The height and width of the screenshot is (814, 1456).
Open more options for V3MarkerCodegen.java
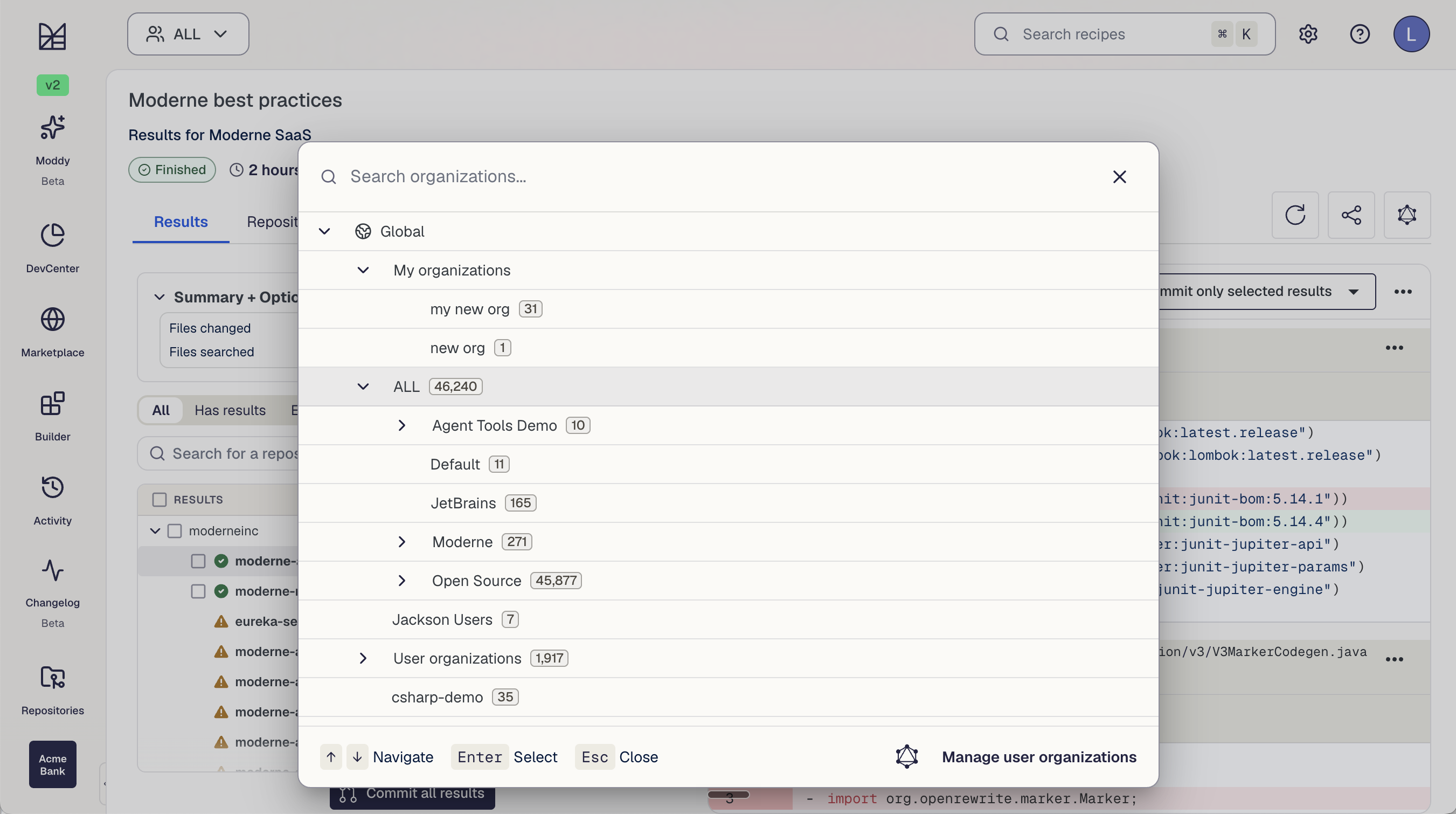[x=1395, y=659]
